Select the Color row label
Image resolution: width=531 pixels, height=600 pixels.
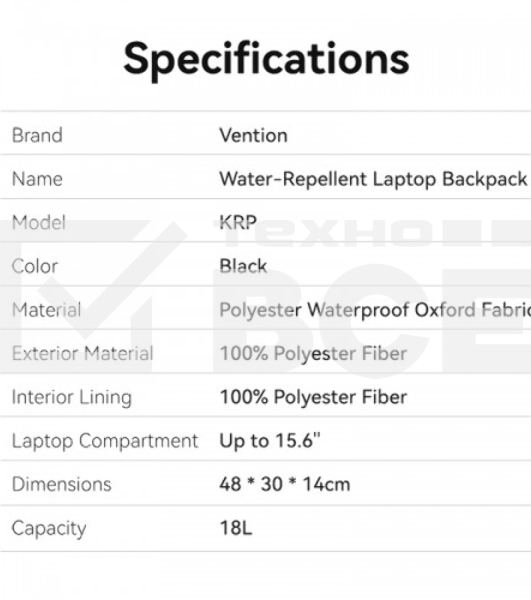pos(35,266)
